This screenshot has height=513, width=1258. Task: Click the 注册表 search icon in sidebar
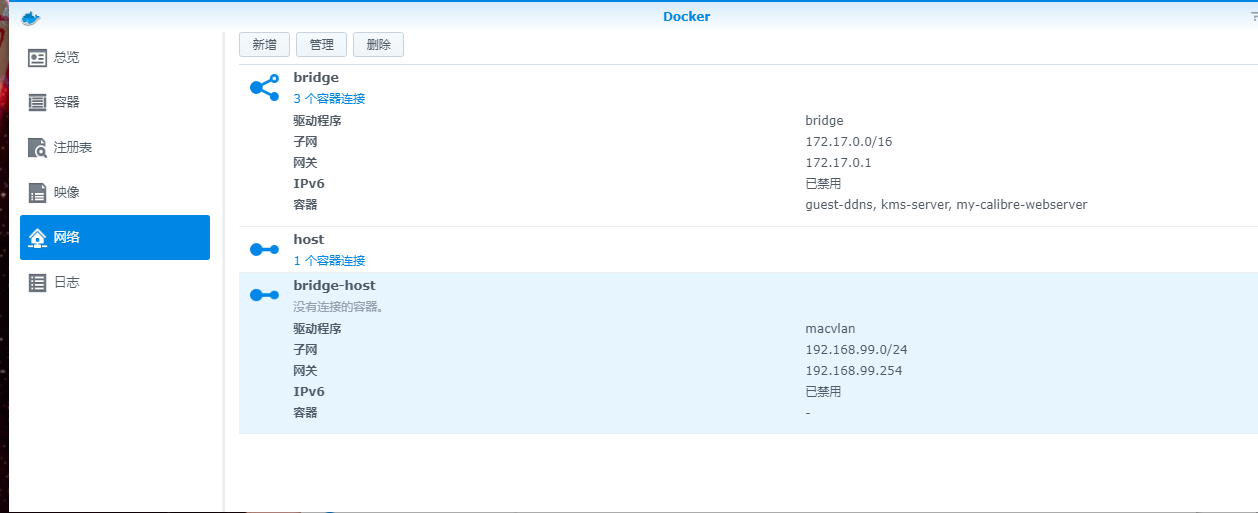coord(38,147)
